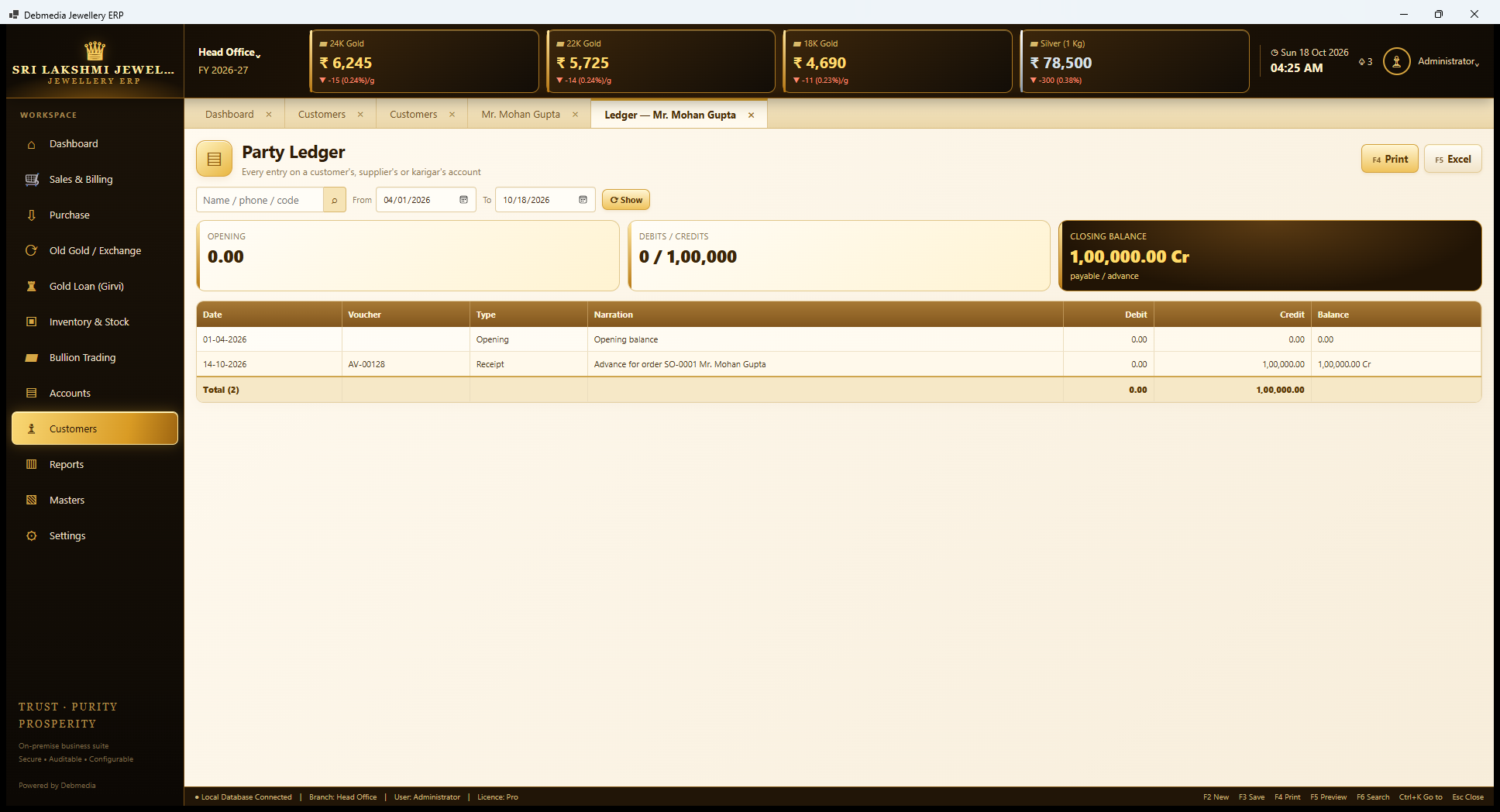Open Customers in the sidebar
Viewport: 1500px width, 812px height.
click(x=95, y=428)
